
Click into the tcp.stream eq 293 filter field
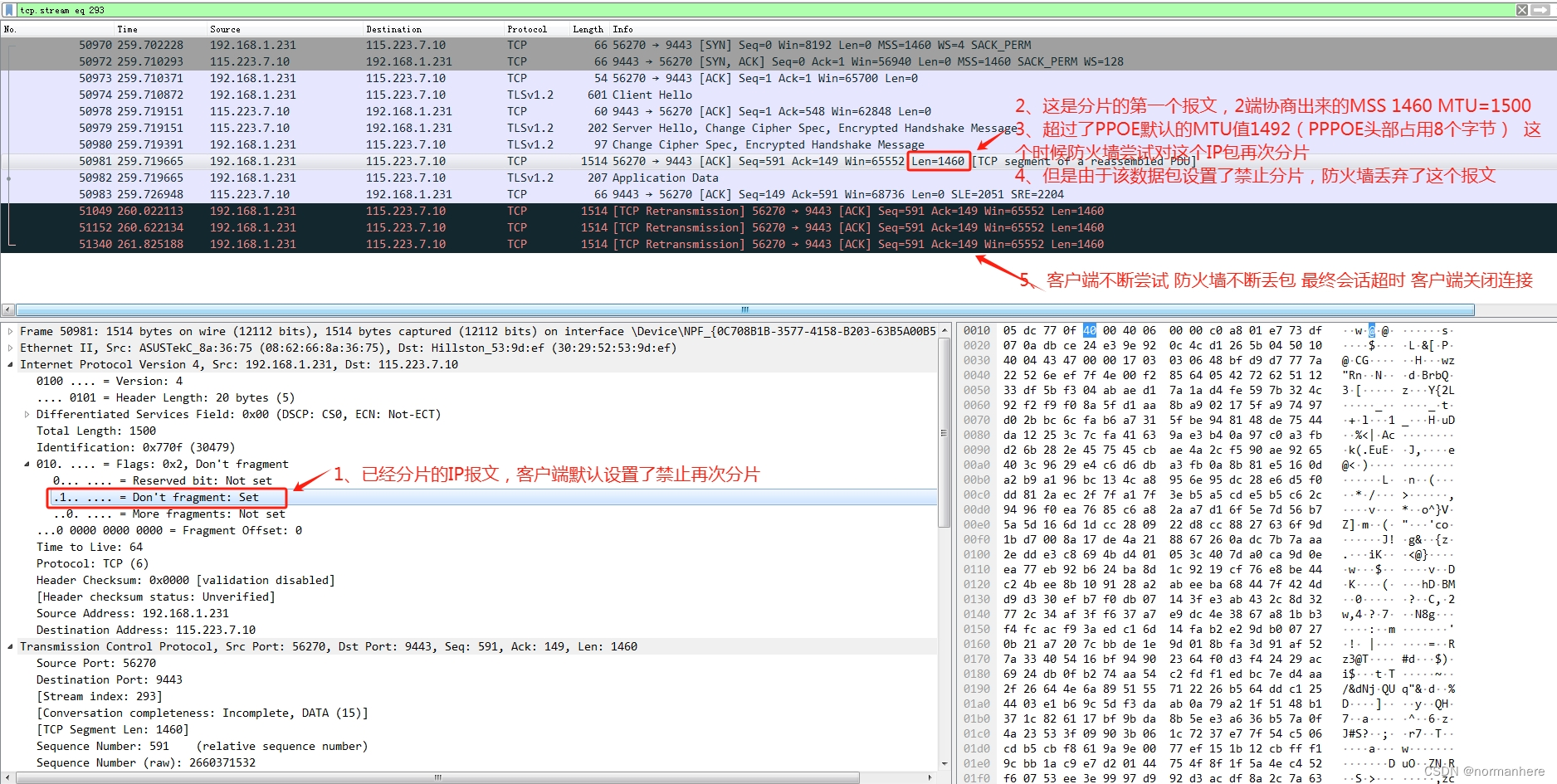click(764, 10)
